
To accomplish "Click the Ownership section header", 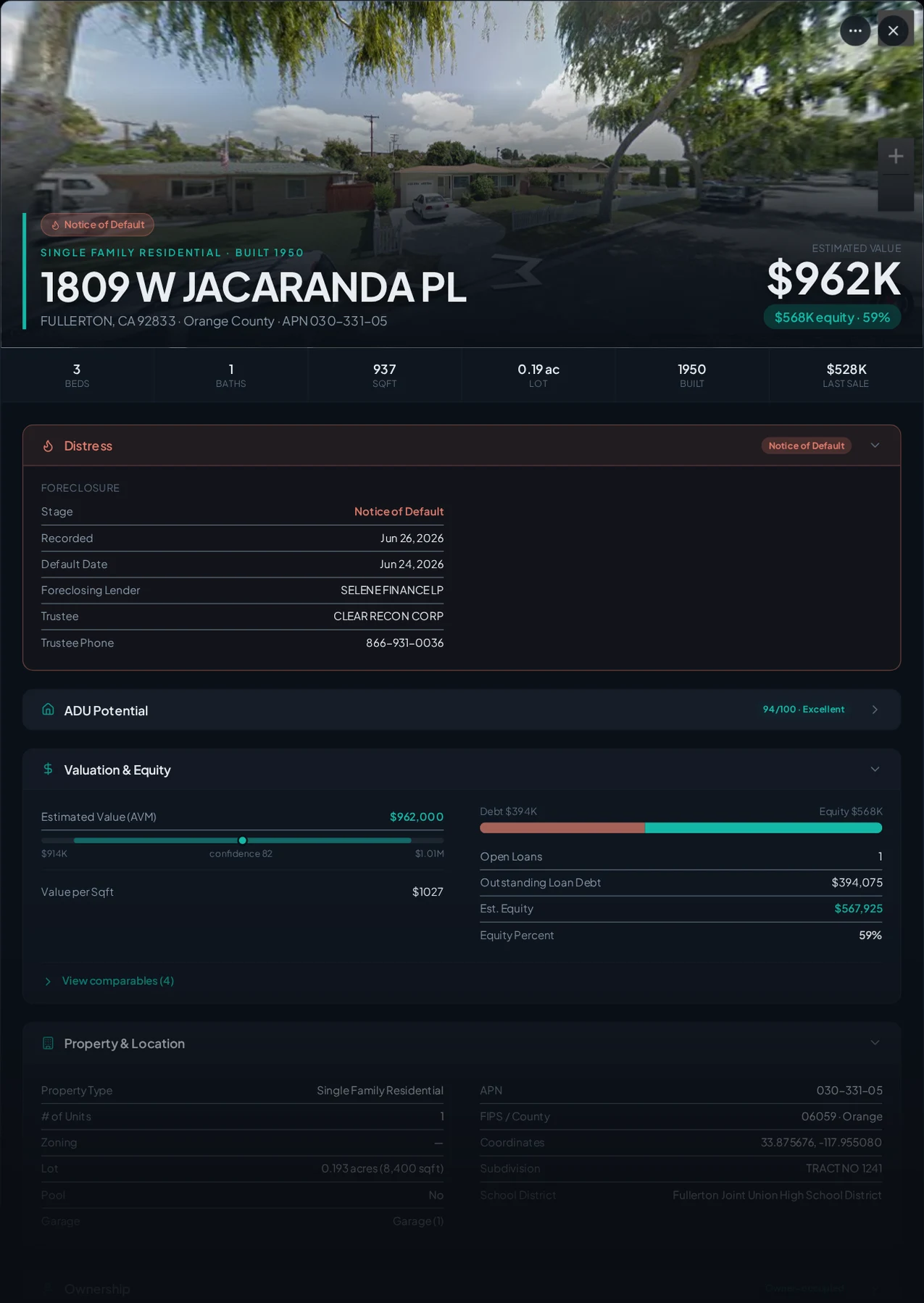I will (462, 1289).
